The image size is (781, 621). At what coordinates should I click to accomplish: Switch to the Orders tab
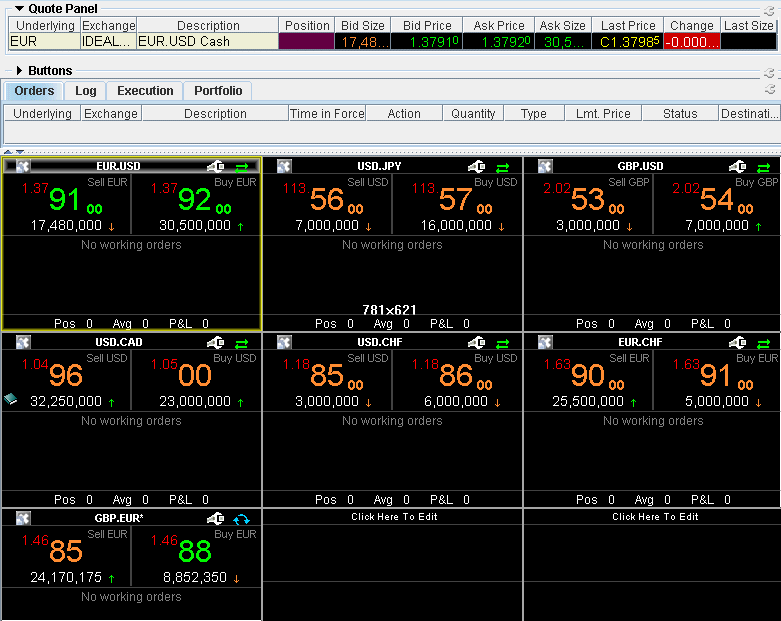(x=34, y=91)
